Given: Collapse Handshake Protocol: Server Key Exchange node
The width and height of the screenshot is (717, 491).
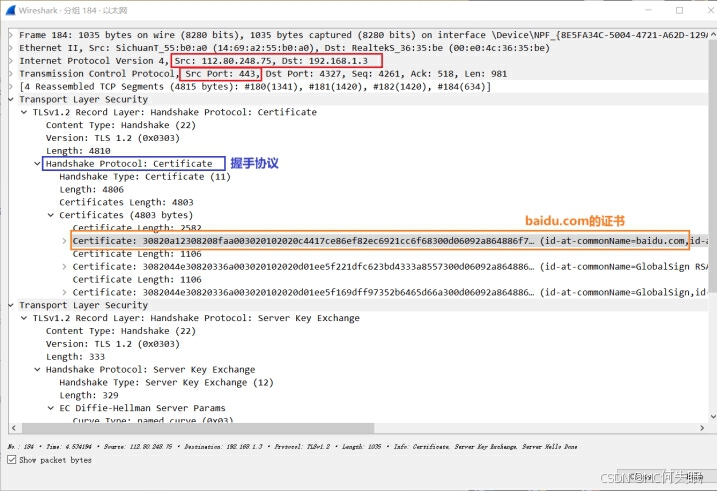Looking at the screenshot, I should pos(38,369).
